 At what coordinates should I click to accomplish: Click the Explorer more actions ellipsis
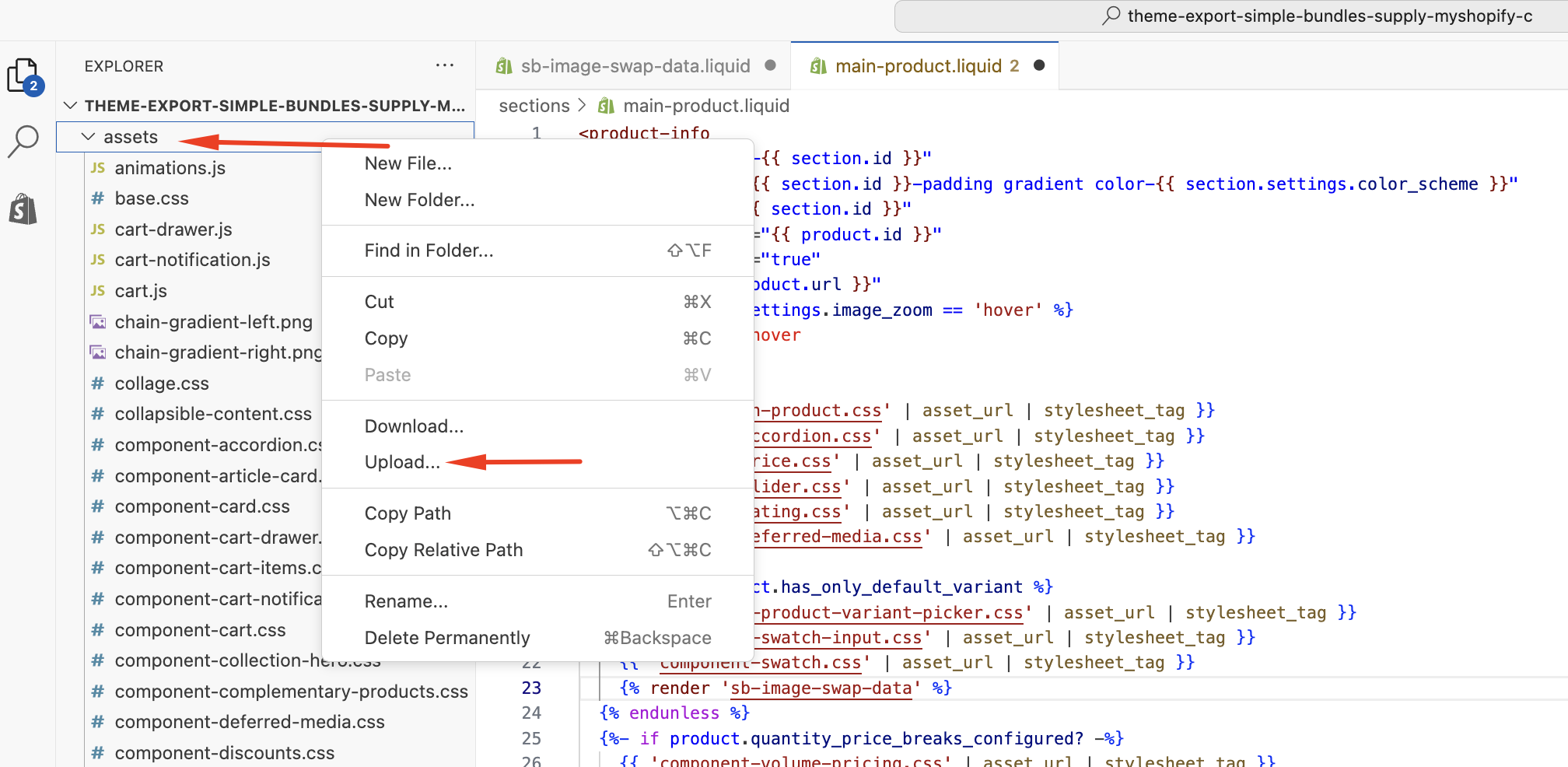(x=444, y=66)
